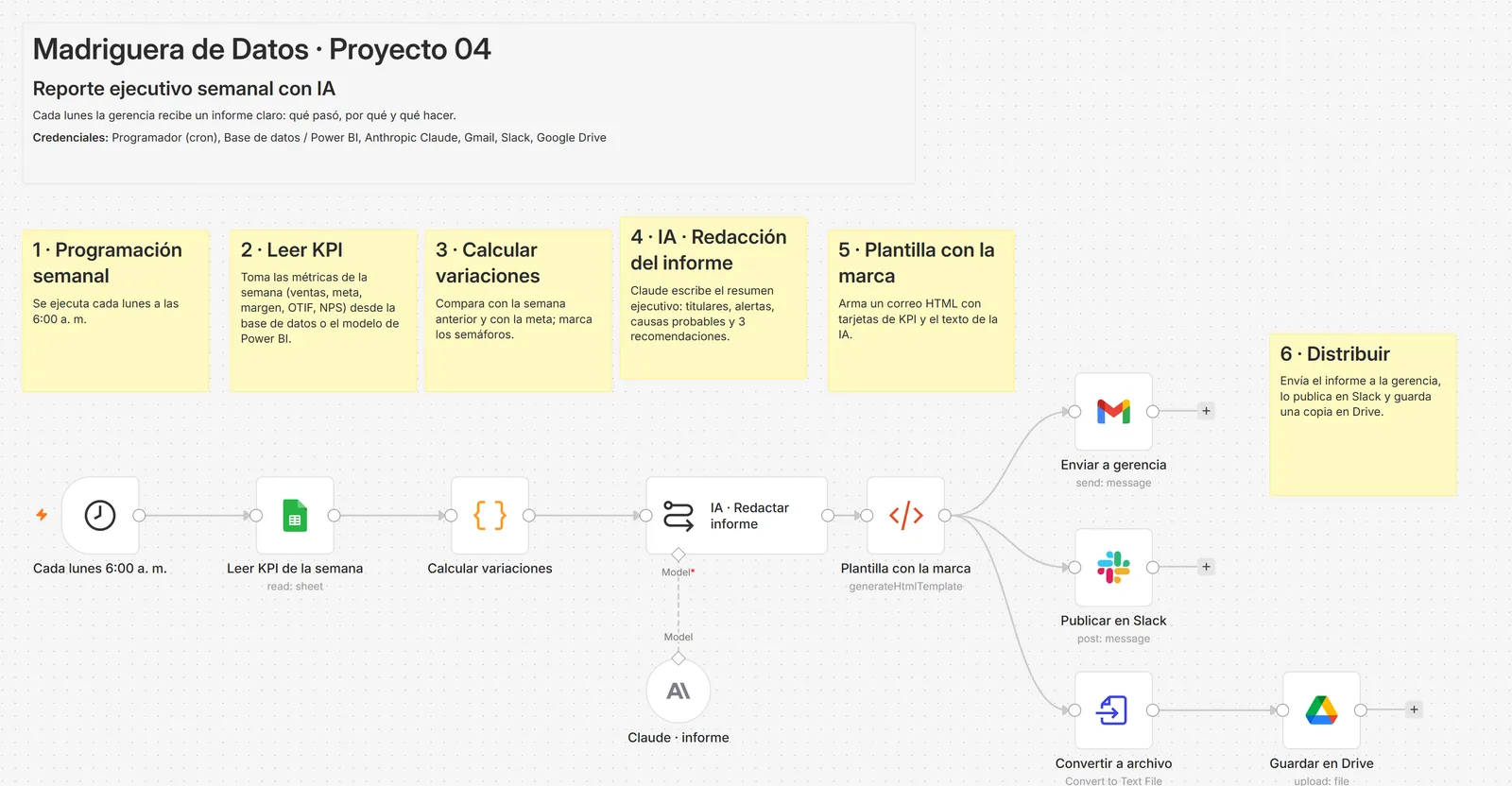This screenshot has height=786, width=1512.
Task: Open the clock schedule trigger node
Action: coord(100,515)
